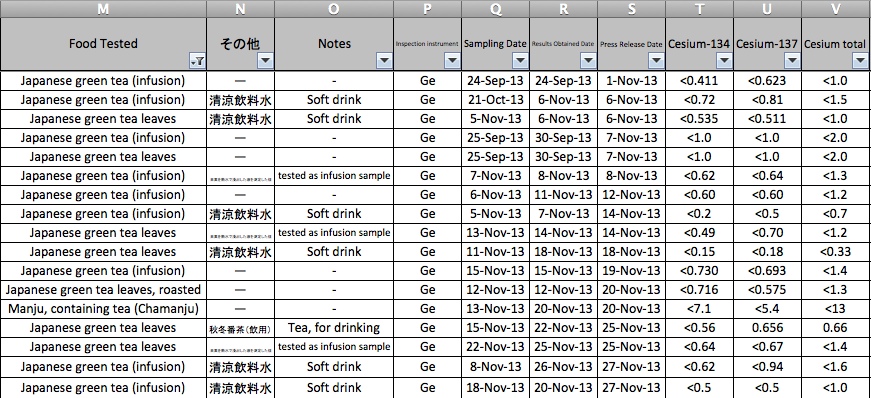
Task: Select column T header
Action: pos(699,8)
